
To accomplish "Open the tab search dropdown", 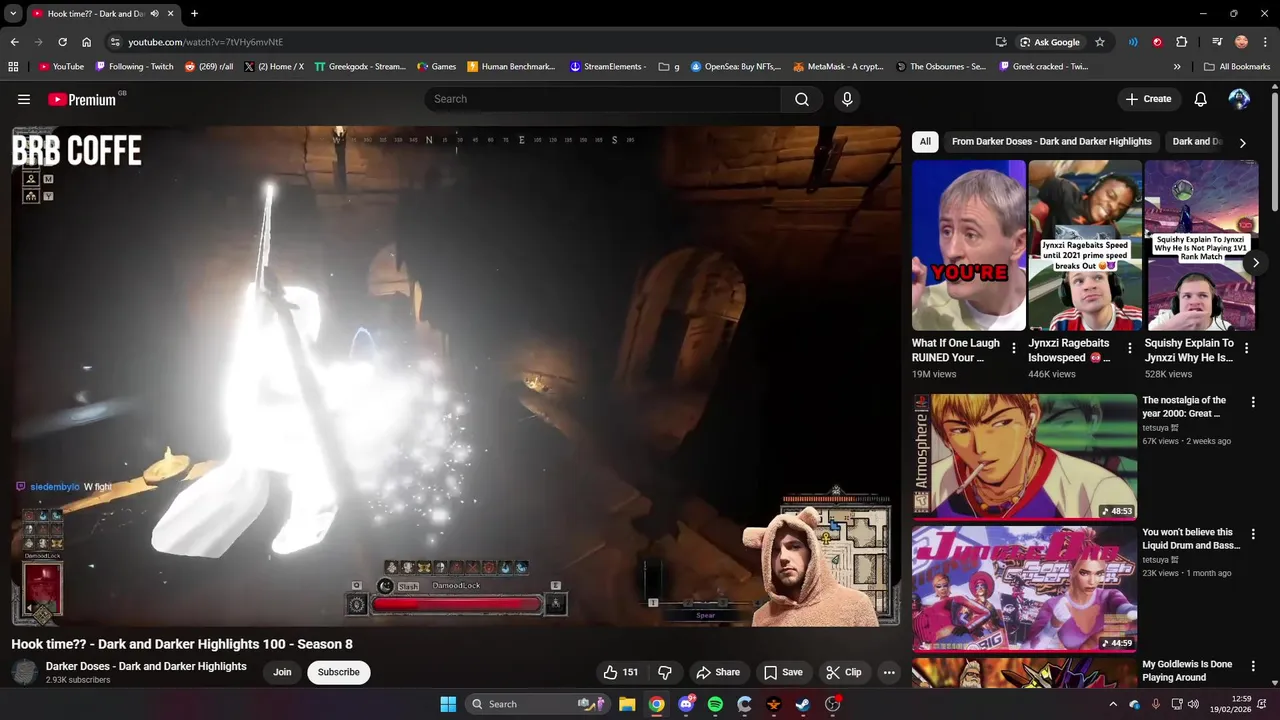I will 13,13.
